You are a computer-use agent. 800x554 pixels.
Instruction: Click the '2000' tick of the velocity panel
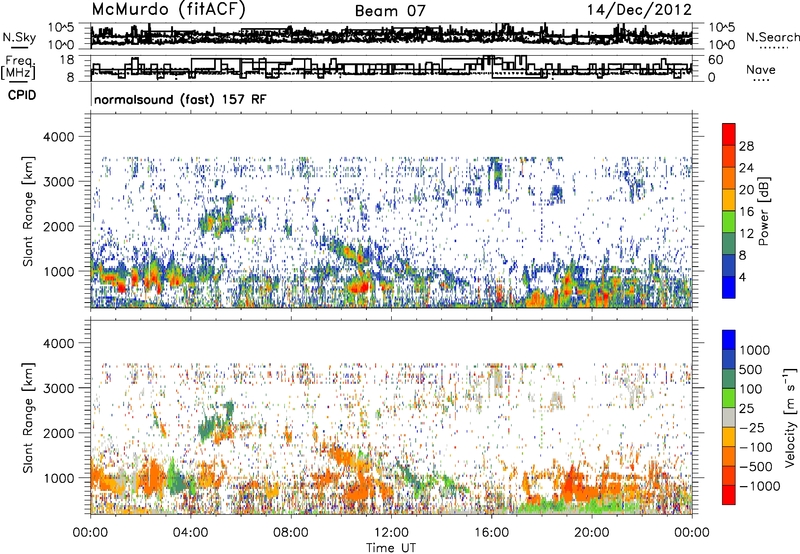point(58,433)
